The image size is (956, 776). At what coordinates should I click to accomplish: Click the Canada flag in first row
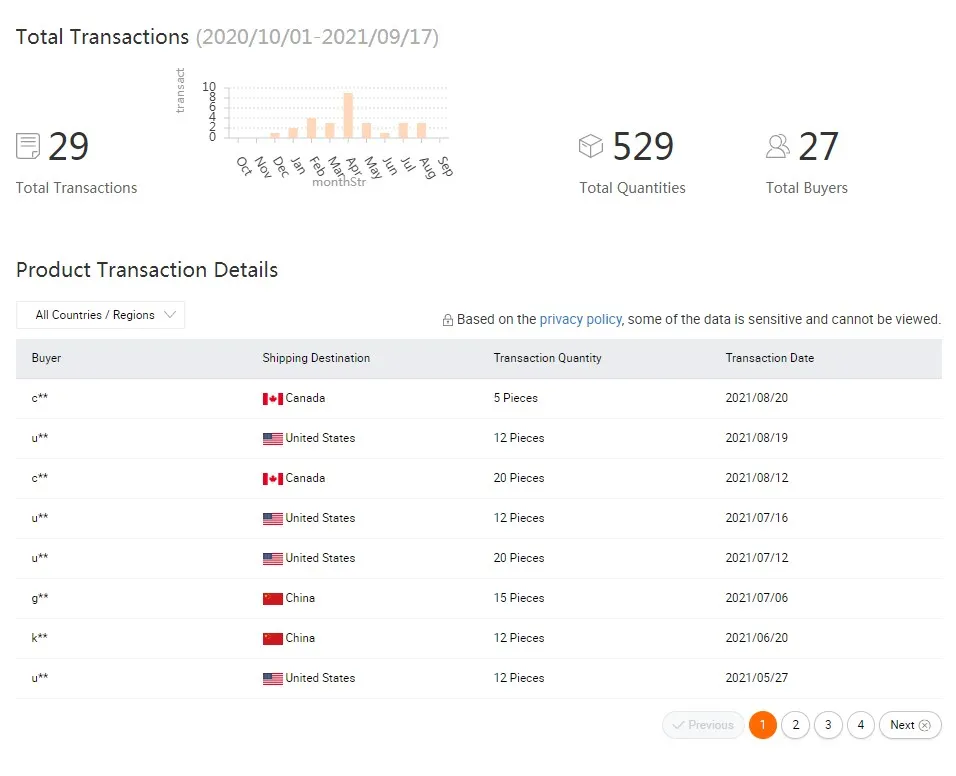[272, 398]
